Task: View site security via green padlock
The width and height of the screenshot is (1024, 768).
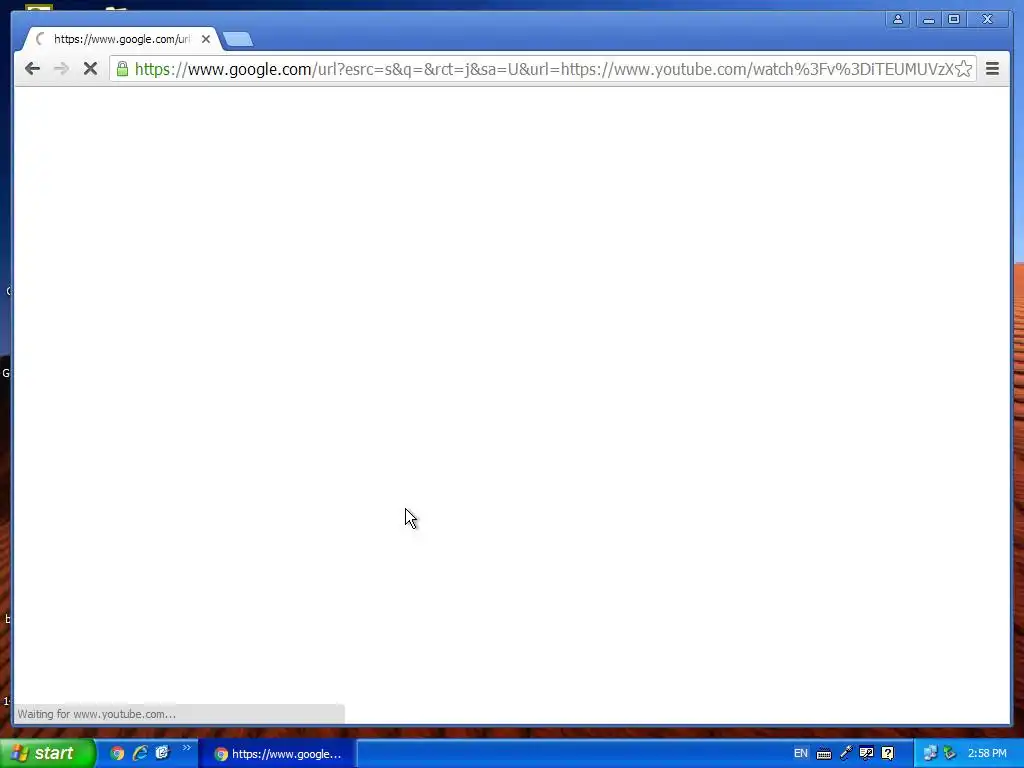Action: tap(122, 69)
